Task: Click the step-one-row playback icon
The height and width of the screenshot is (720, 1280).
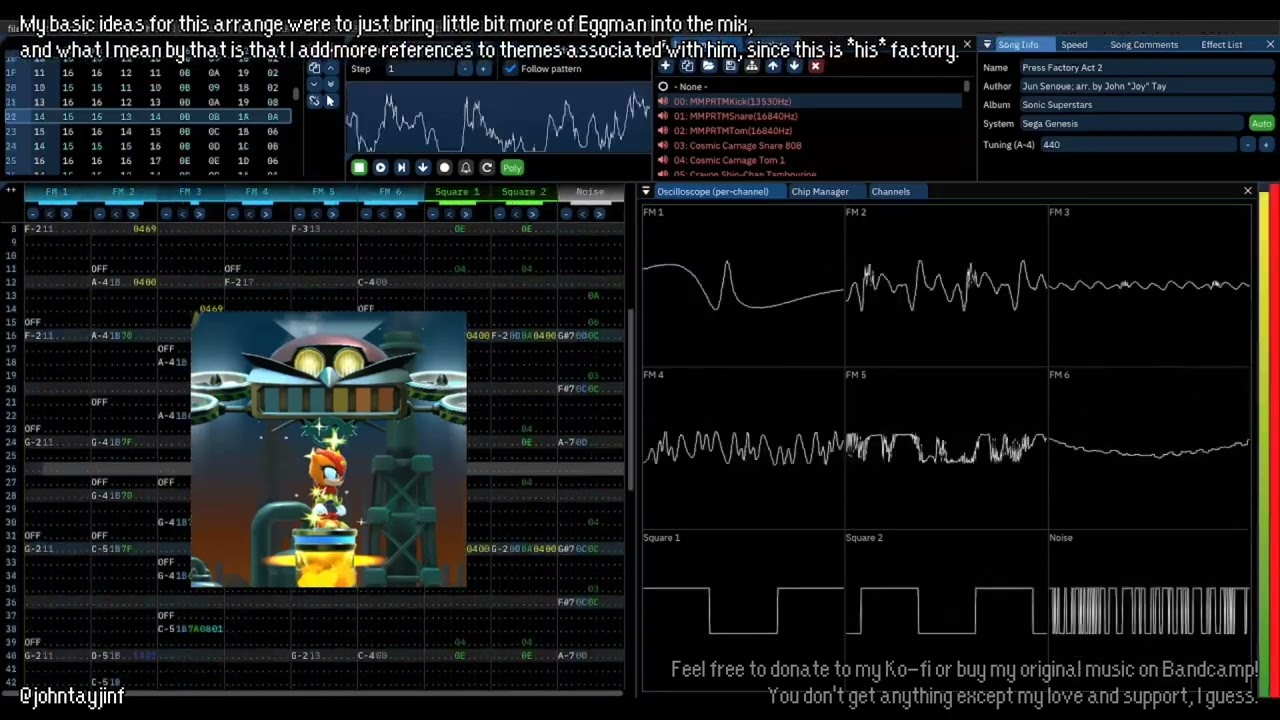Action: pyautogui.click(x=401, y=168)
